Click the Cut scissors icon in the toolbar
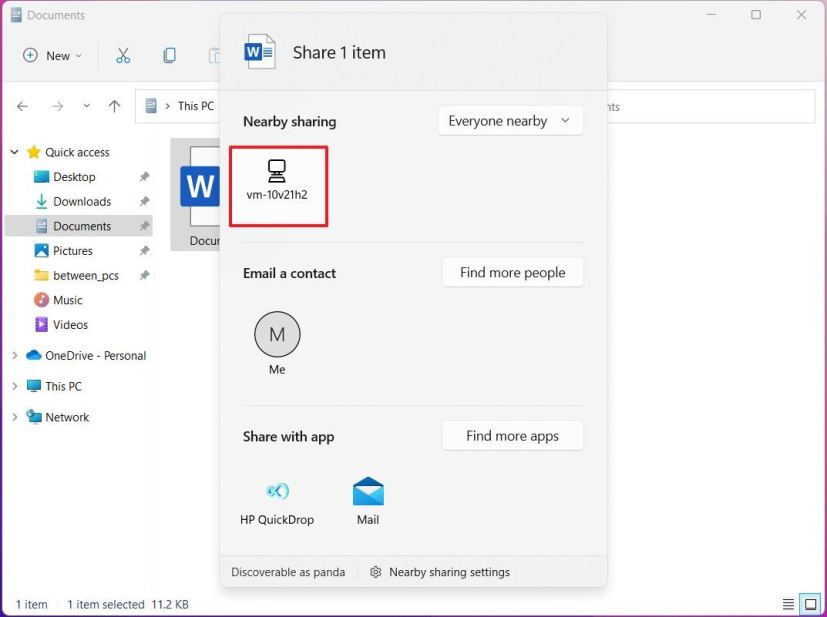827x617 pixels. pyautogui.click(x=123, y=55)
